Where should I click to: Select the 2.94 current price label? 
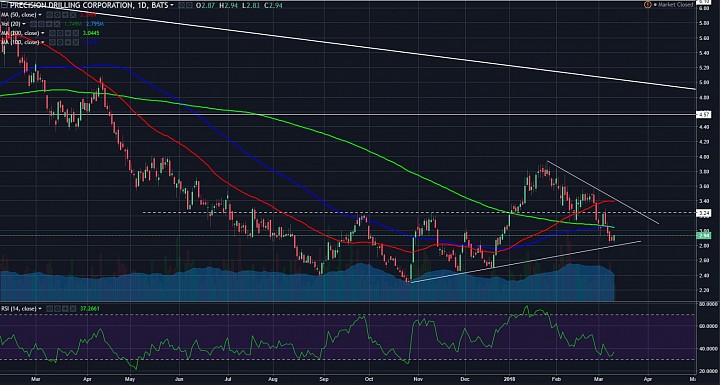tap(705, 236)
